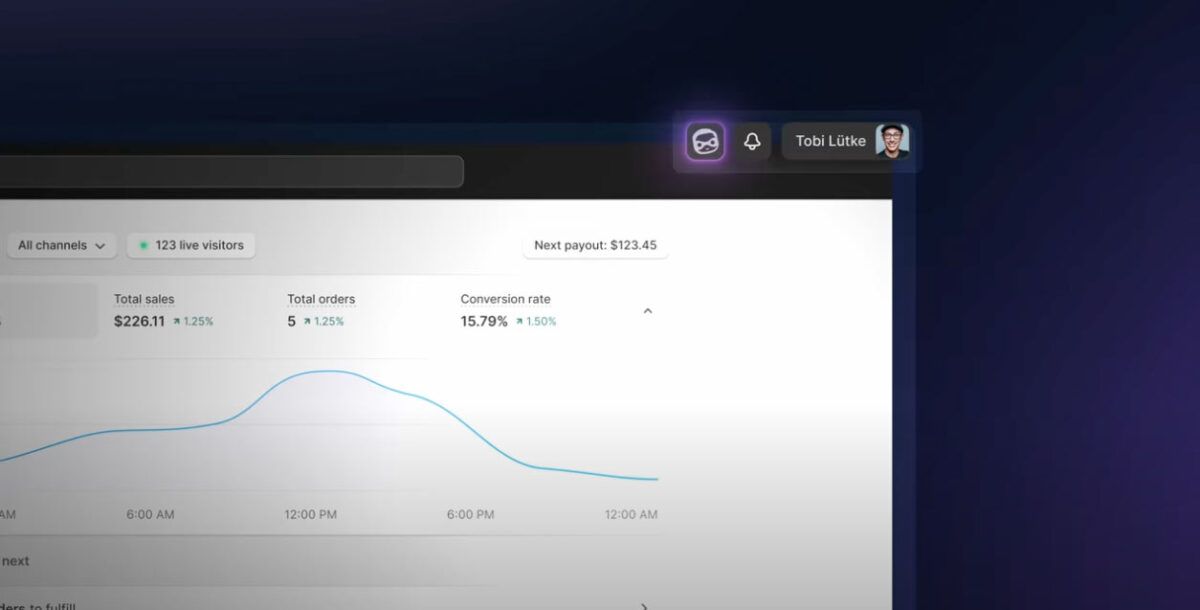This screenshot has height=610, width=1200.
Task: Click the chart line peak near noon
Action: tap(325, 371)
